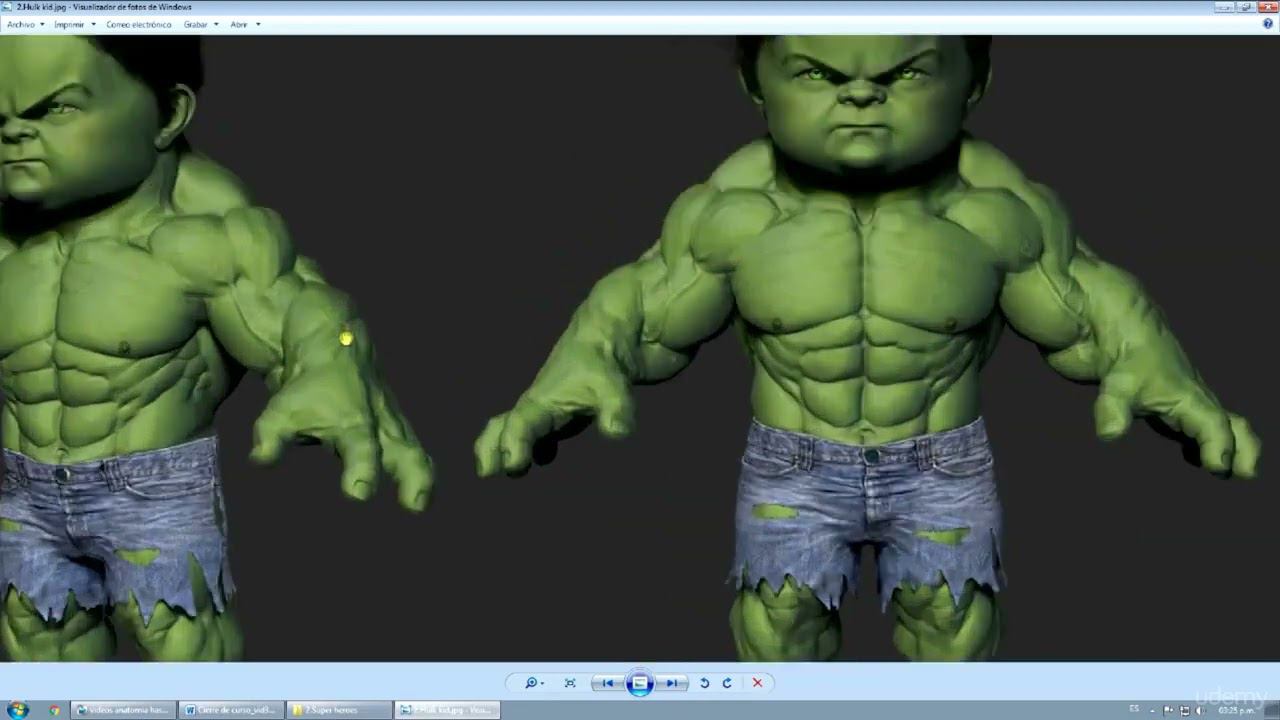1280x720 pixels.
Task: Open the Grabar dropdown menu
Action: point(201,24)
